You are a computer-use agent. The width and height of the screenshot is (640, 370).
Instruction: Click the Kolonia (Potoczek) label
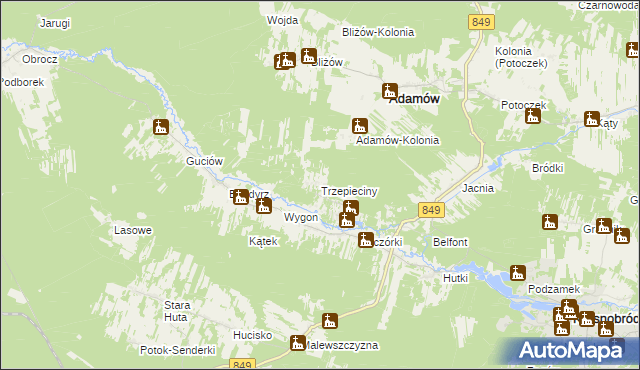521,57
